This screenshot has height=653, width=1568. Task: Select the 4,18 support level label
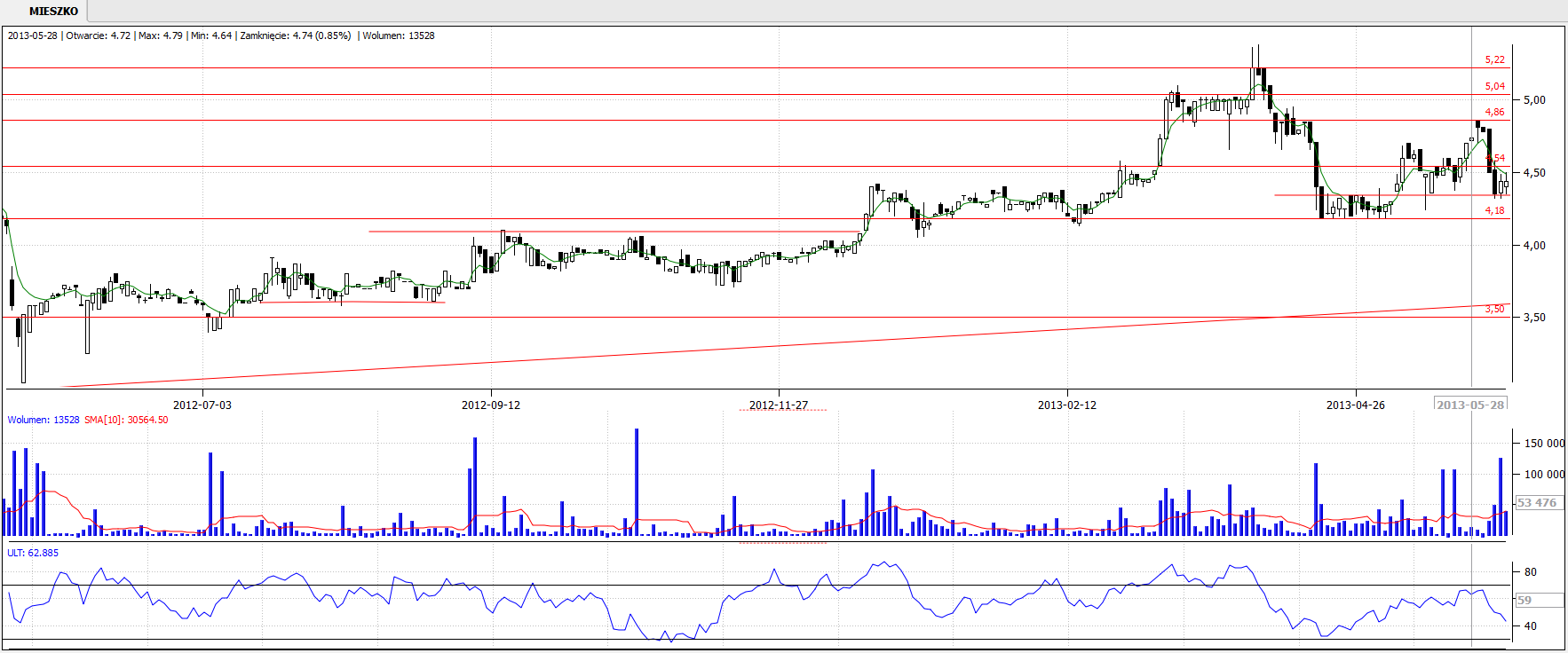1495,211
